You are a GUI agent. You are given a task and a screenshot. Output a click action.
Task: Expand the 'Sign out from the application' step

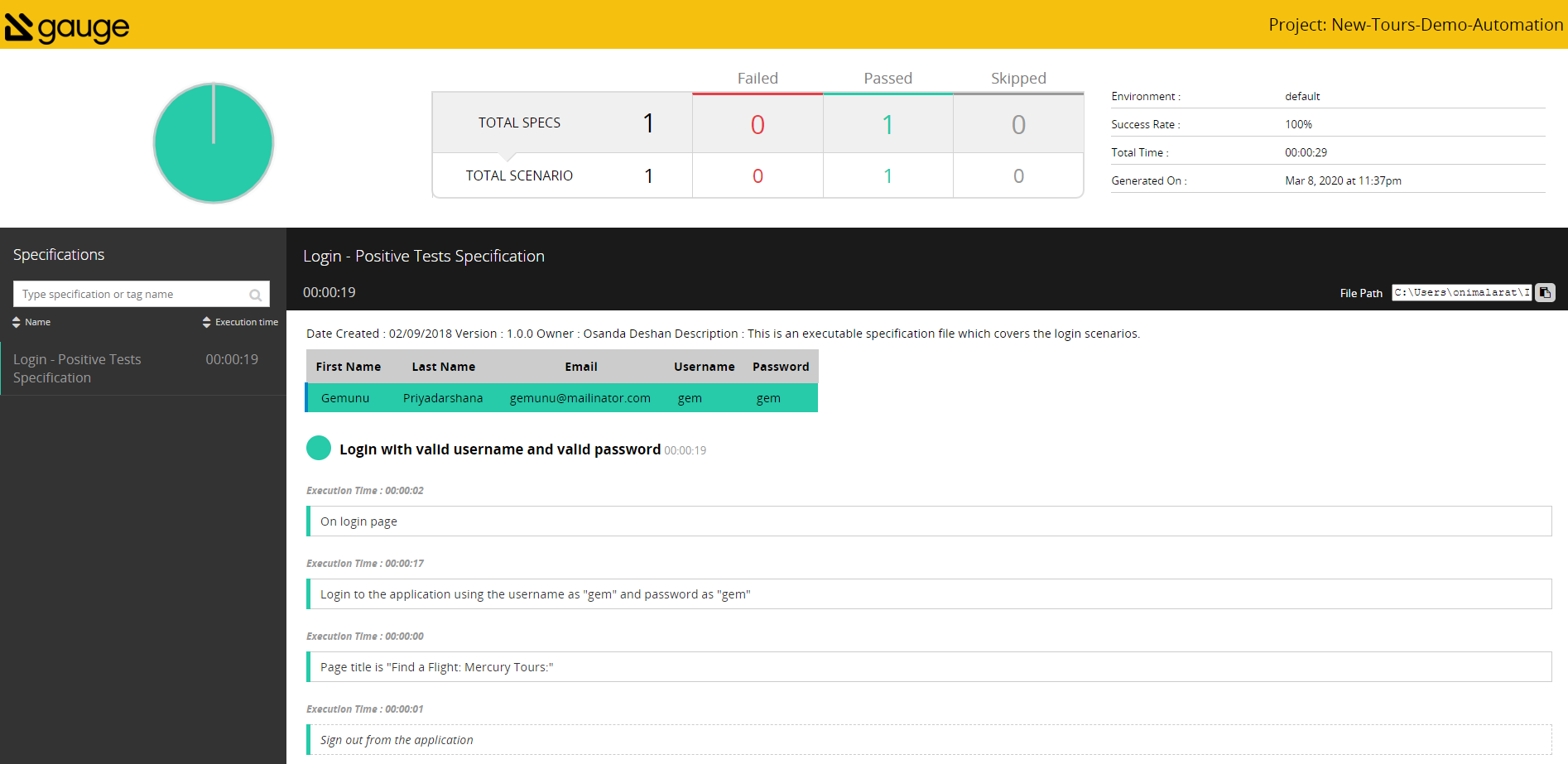pyautogui.click(x=396, y=739)
